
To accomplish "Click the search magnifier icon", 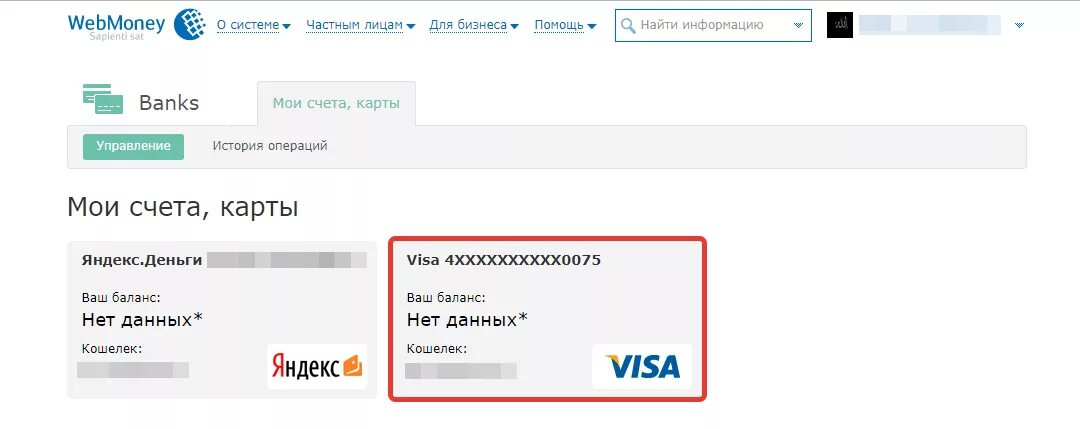I will [627, 25].
